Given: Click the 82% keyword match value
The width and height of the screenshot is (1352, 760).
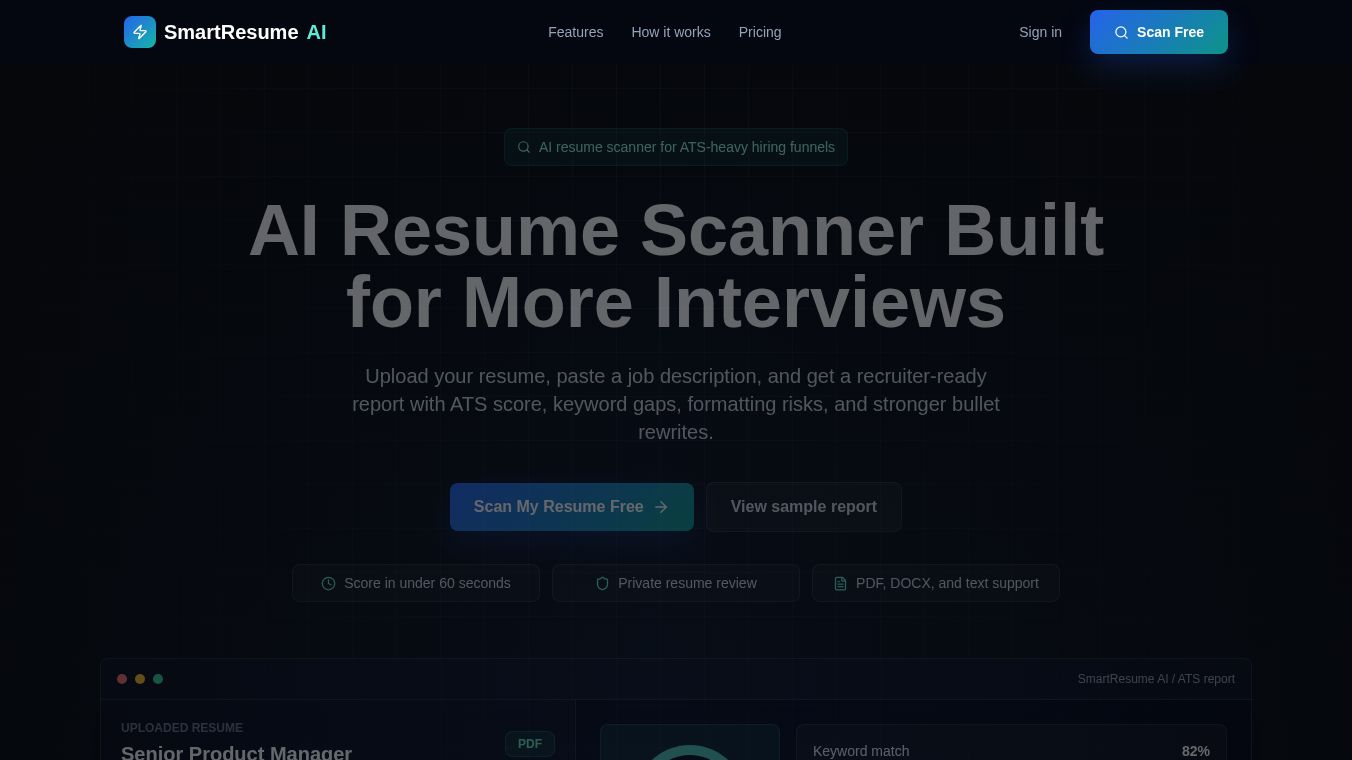Looking at the screenshot, I should (x=1196, y=751).
